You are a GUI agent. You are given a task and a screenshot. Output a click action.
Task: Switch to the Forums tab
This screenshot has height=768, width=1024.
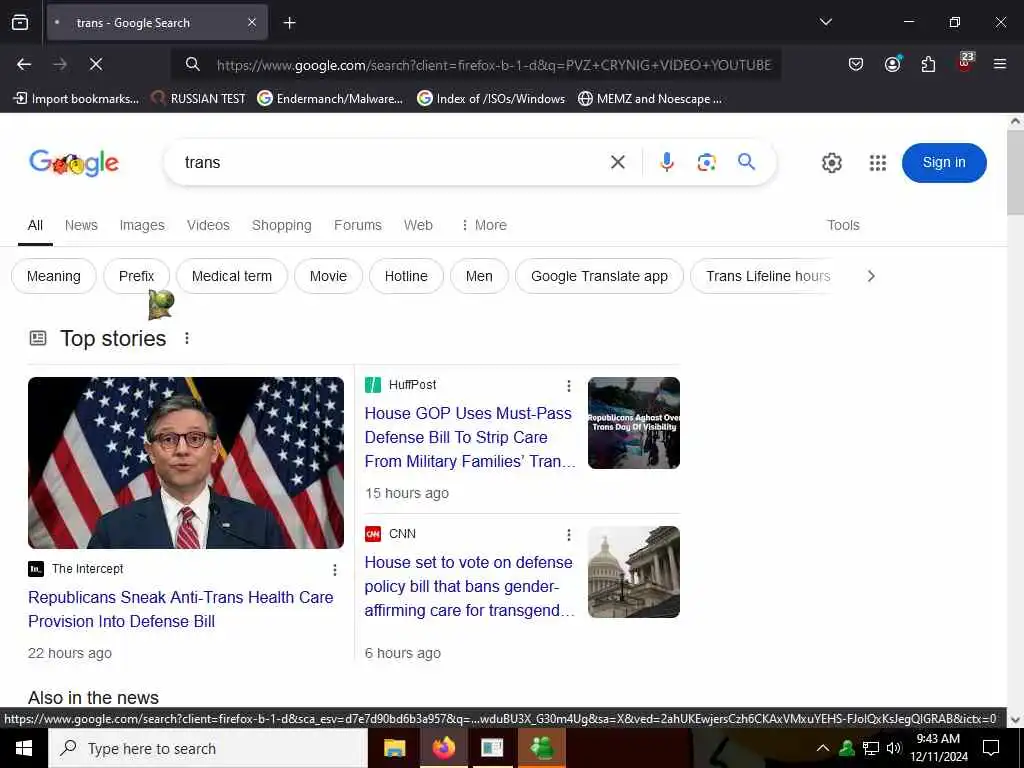point(358,225)
